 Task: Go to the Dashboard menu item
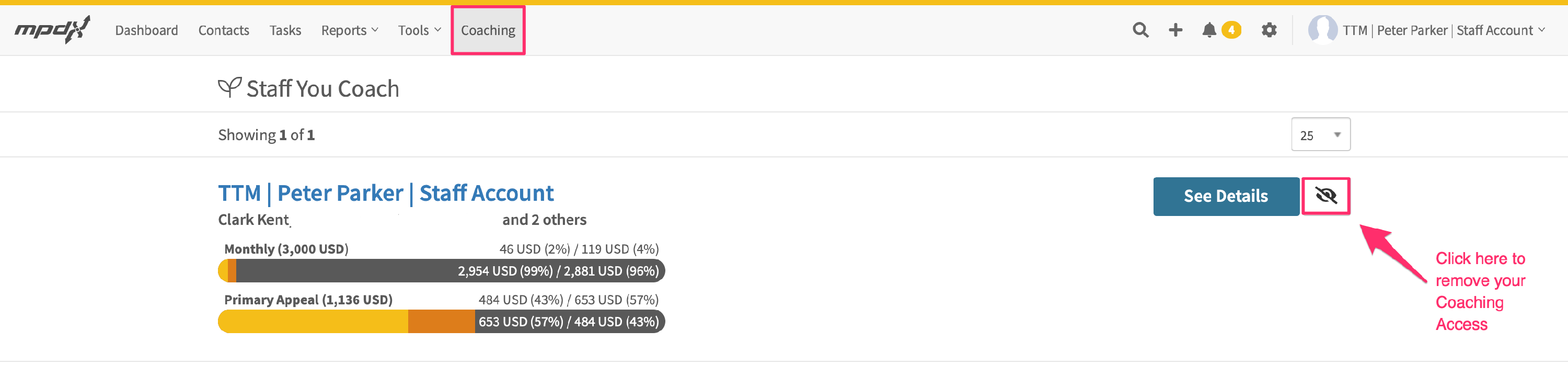[147, 30]
